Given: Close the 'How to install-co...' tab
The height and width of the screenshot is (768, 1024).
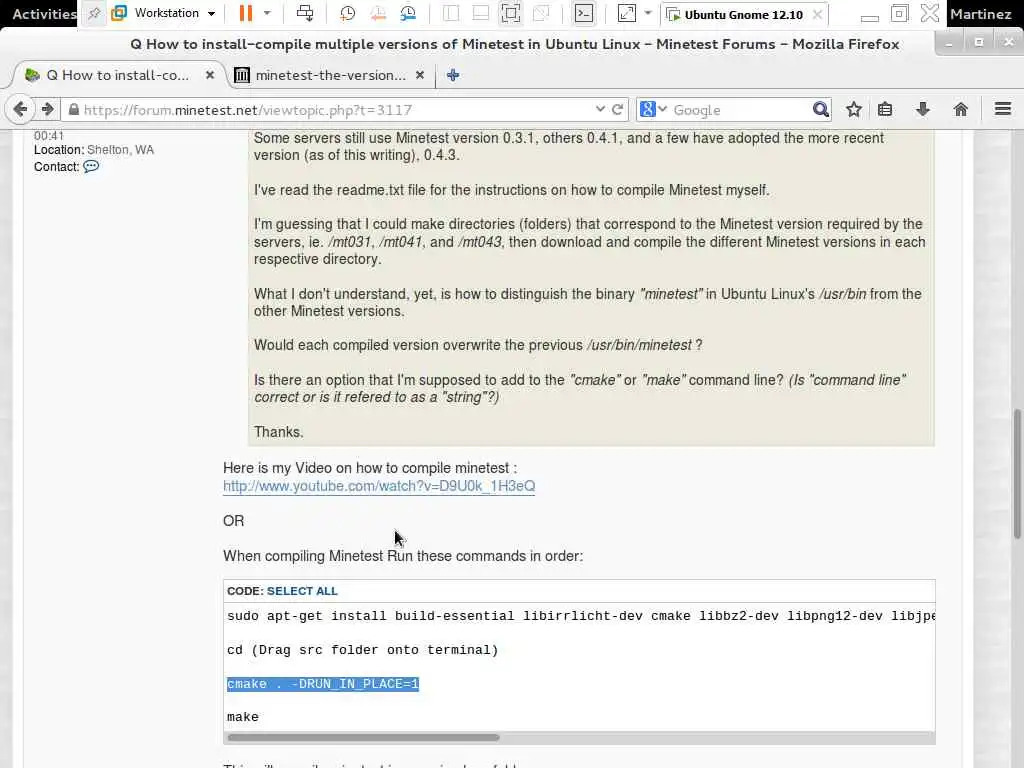Looking at the screenshot, I should [210, 75].
